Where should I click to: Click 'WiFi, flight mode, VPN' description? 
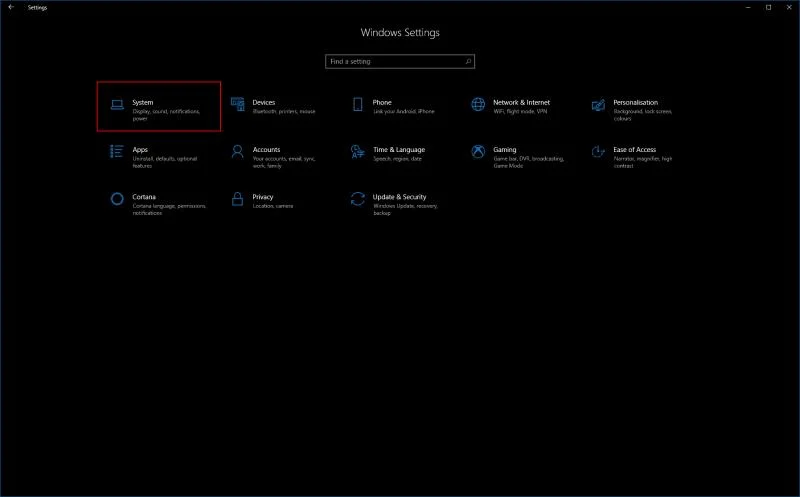(520, 112)
